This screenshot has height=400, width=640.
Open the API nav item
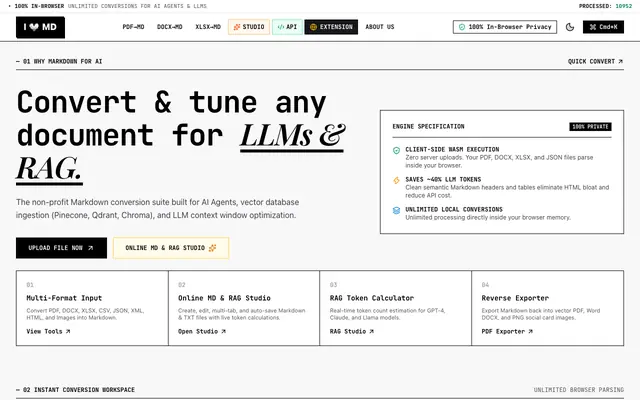287,27
